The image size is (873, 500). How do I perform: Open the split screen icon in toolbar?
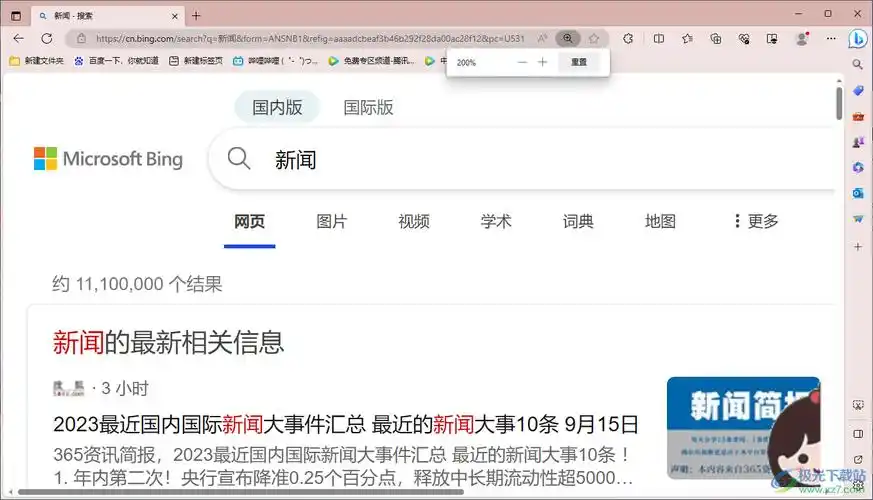[658, 39]
